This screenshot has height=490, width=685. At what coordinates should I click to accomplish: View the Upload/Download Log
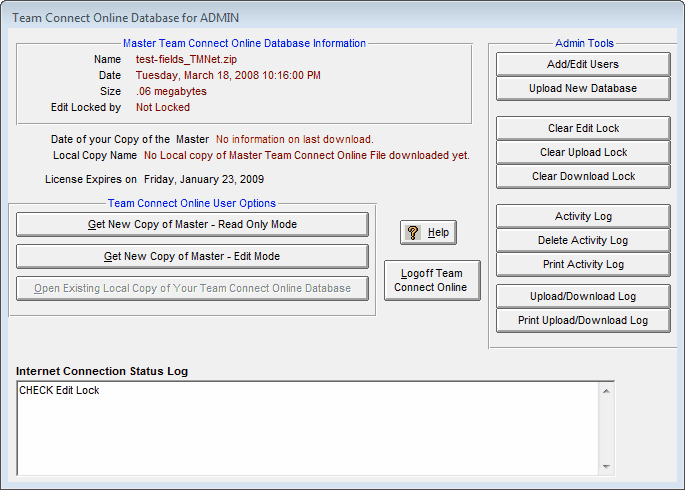click(583, 296)
